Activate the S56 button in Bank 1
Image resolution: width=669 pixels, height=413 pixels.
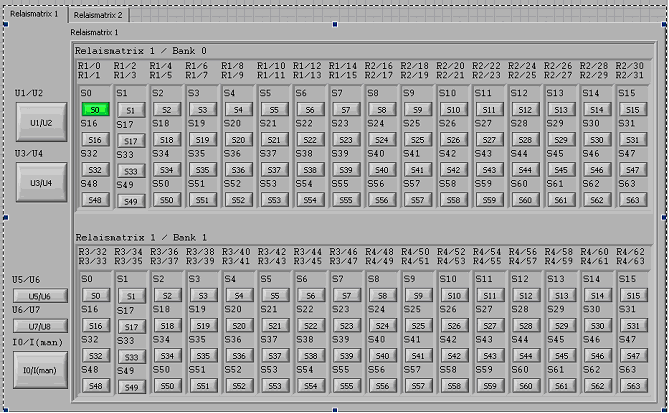click(x=383, y=386)
